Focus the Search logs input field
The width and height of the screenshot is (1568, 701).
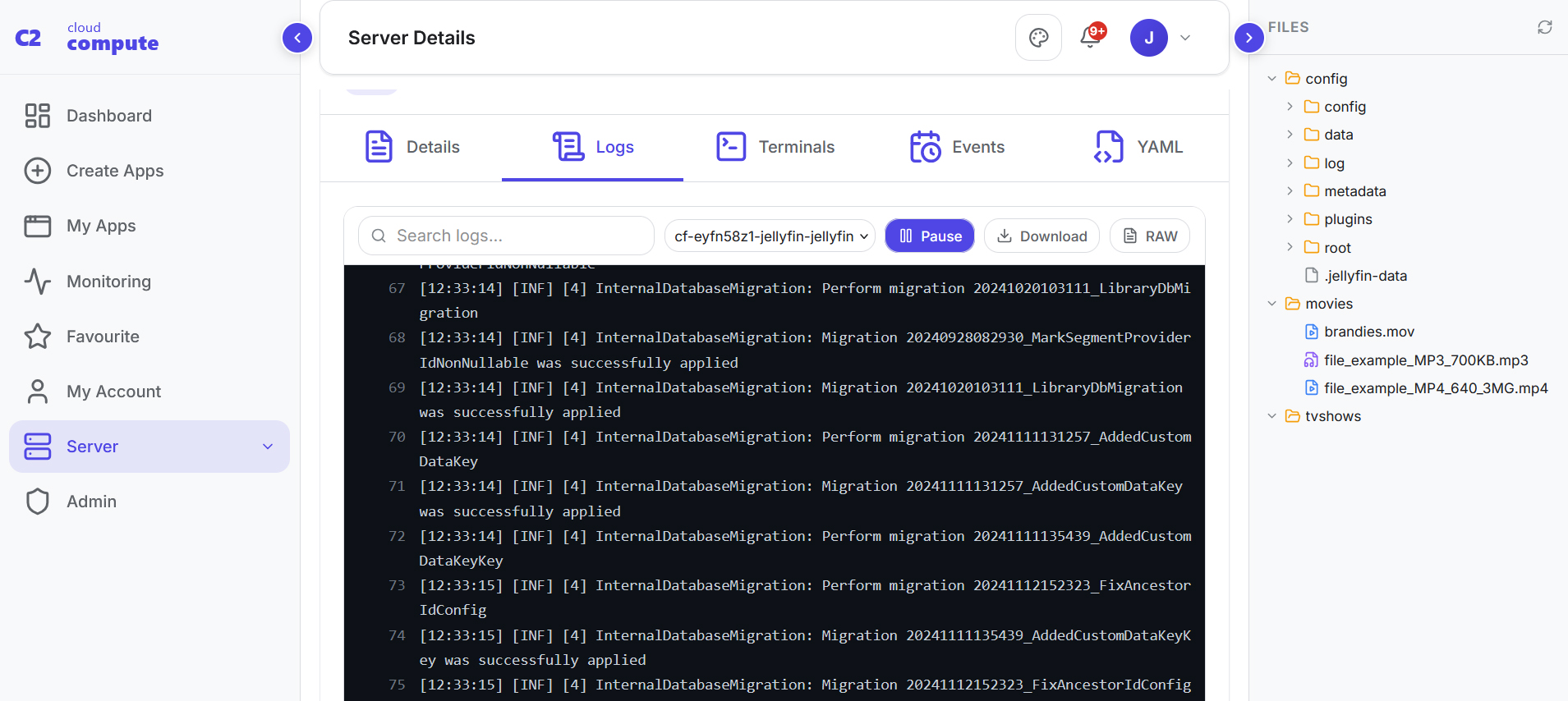coord(506,236)
